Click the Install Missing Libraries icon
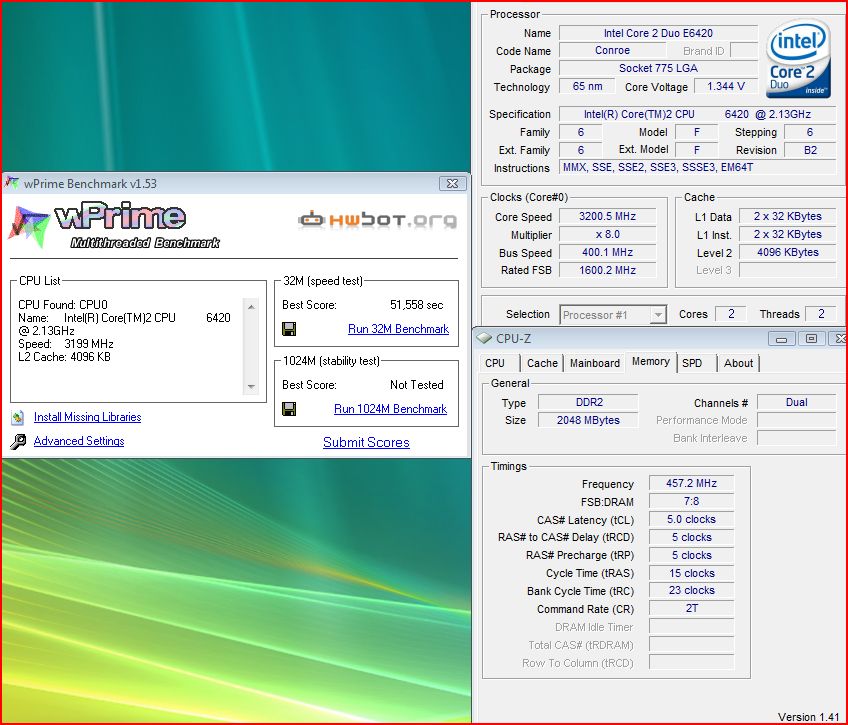The width and height of the screenshot is (848, 725). click(x=17, y=417)
